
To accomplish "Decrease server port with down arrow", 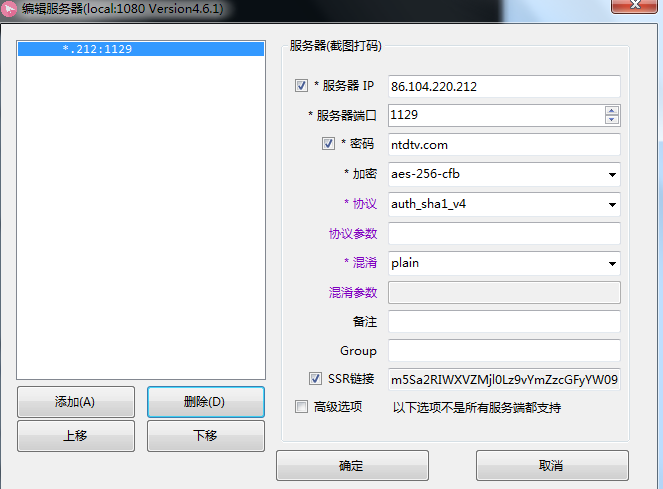I will click(612, 120).
